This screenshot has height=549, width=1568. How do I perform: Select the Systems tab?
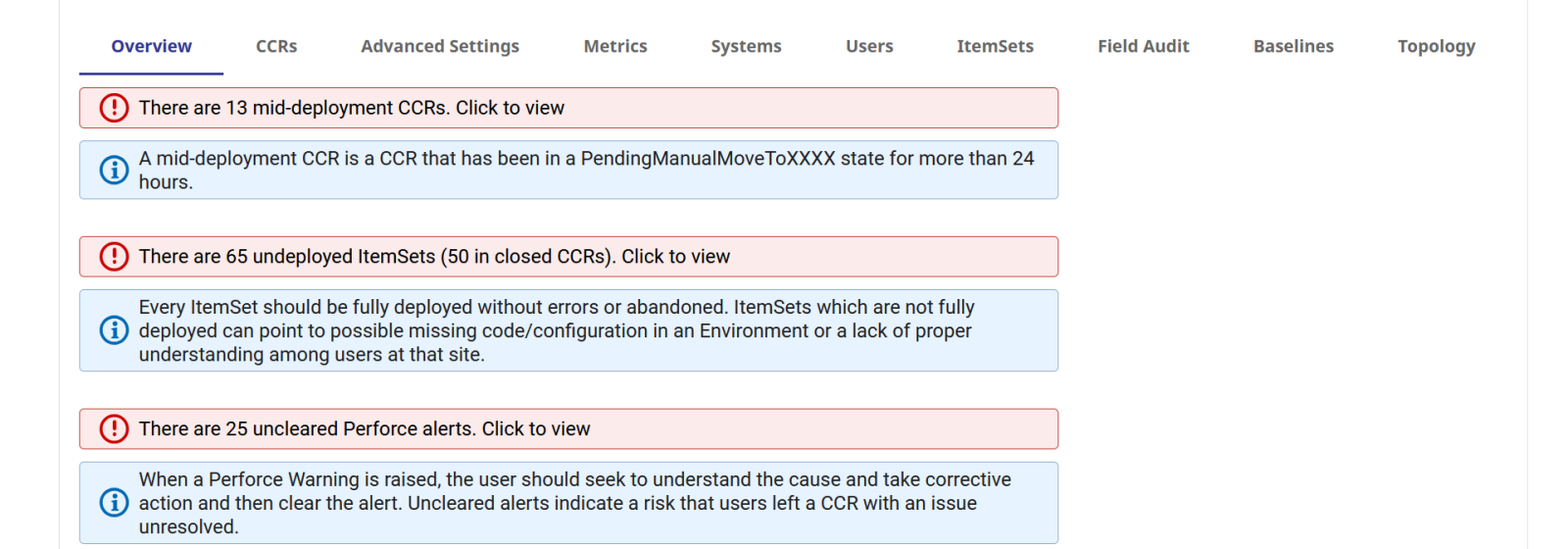click(x=747, y=46)
